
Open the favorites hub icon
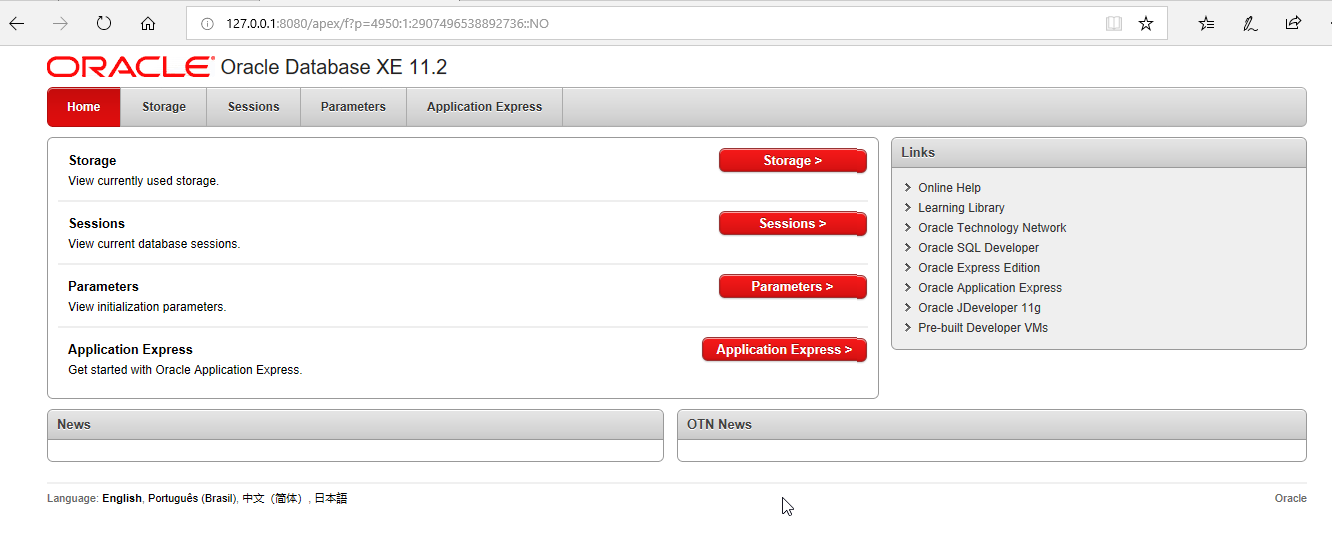1207,23
